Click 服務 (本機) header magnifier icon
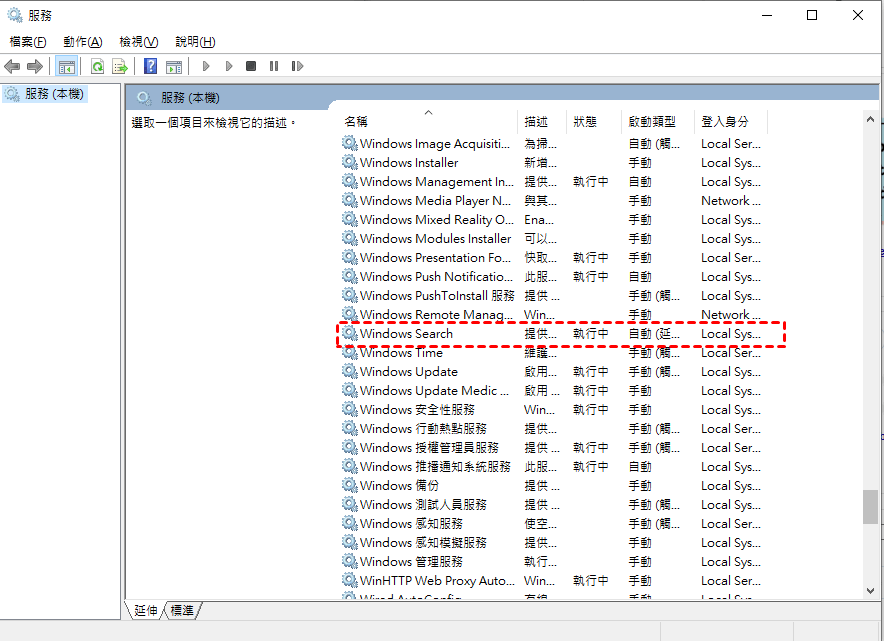The height and width of the screenshot is (641, 884). point(144,98)
